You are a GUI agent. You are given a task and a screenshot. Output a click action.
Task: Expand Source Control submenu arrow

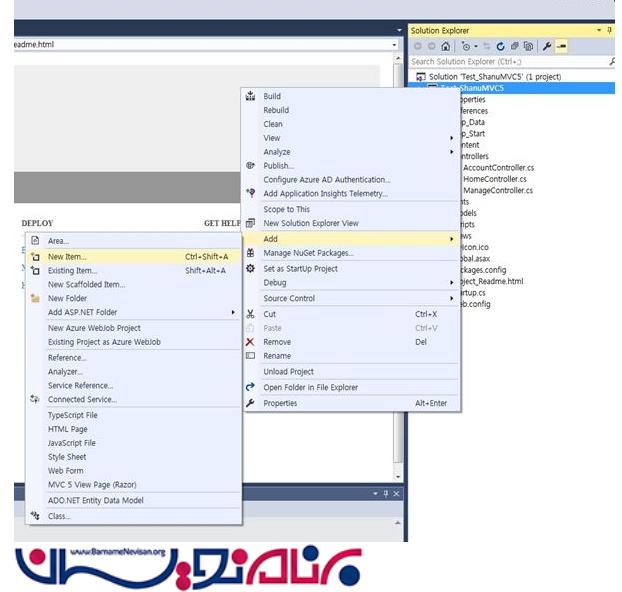pos(451,298)
